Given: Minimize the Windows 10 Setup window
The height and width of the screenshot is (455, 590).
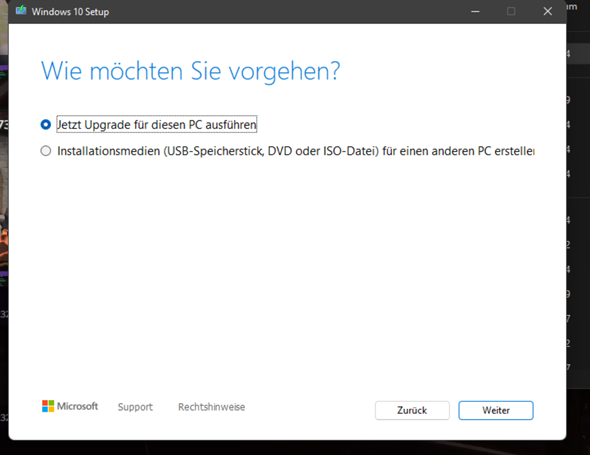Looking at the screenshot, I should pyautogui.click(x=475, y=11).
